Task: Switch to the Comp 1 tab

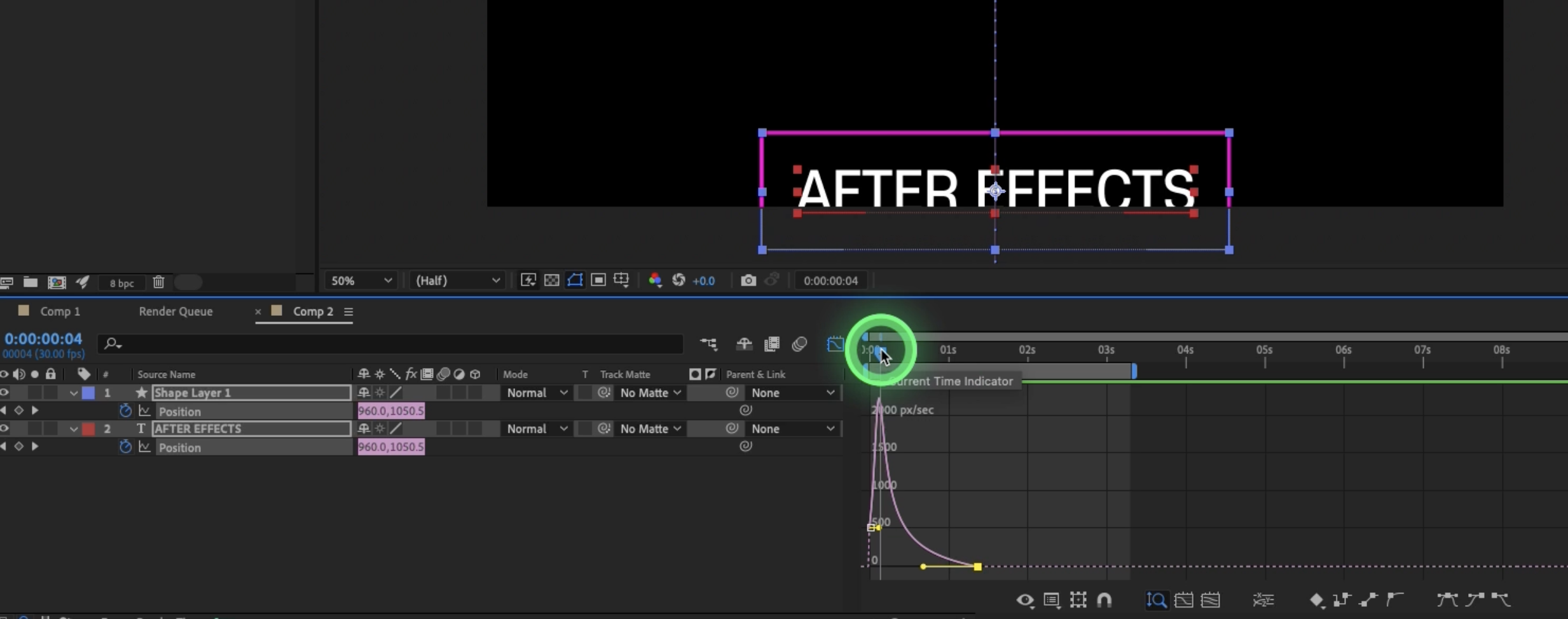Action: click(x=60, y=311)
